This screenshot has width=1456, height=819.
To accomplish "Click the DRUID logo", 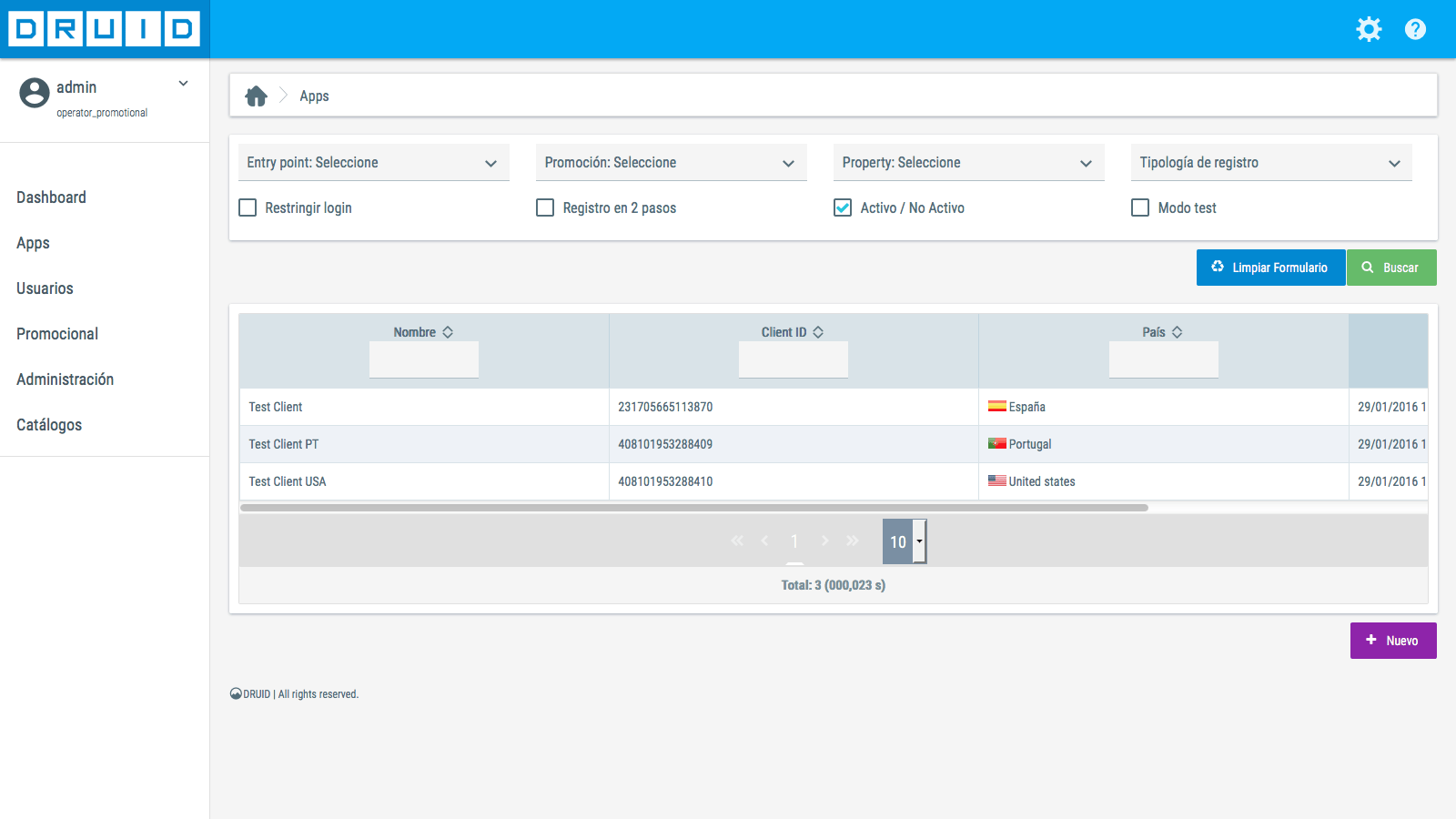I will click(x=105, y=29).
